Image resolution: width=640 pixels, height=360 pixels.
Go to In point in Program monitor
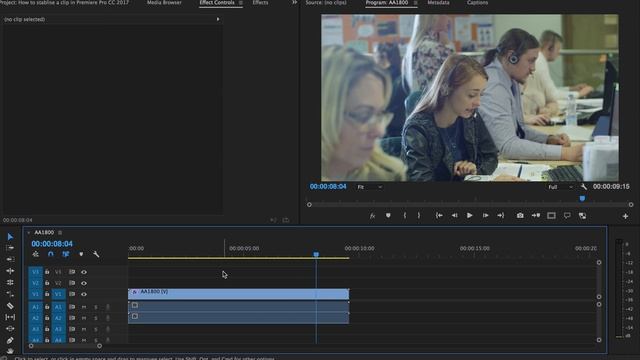(439, 216)
